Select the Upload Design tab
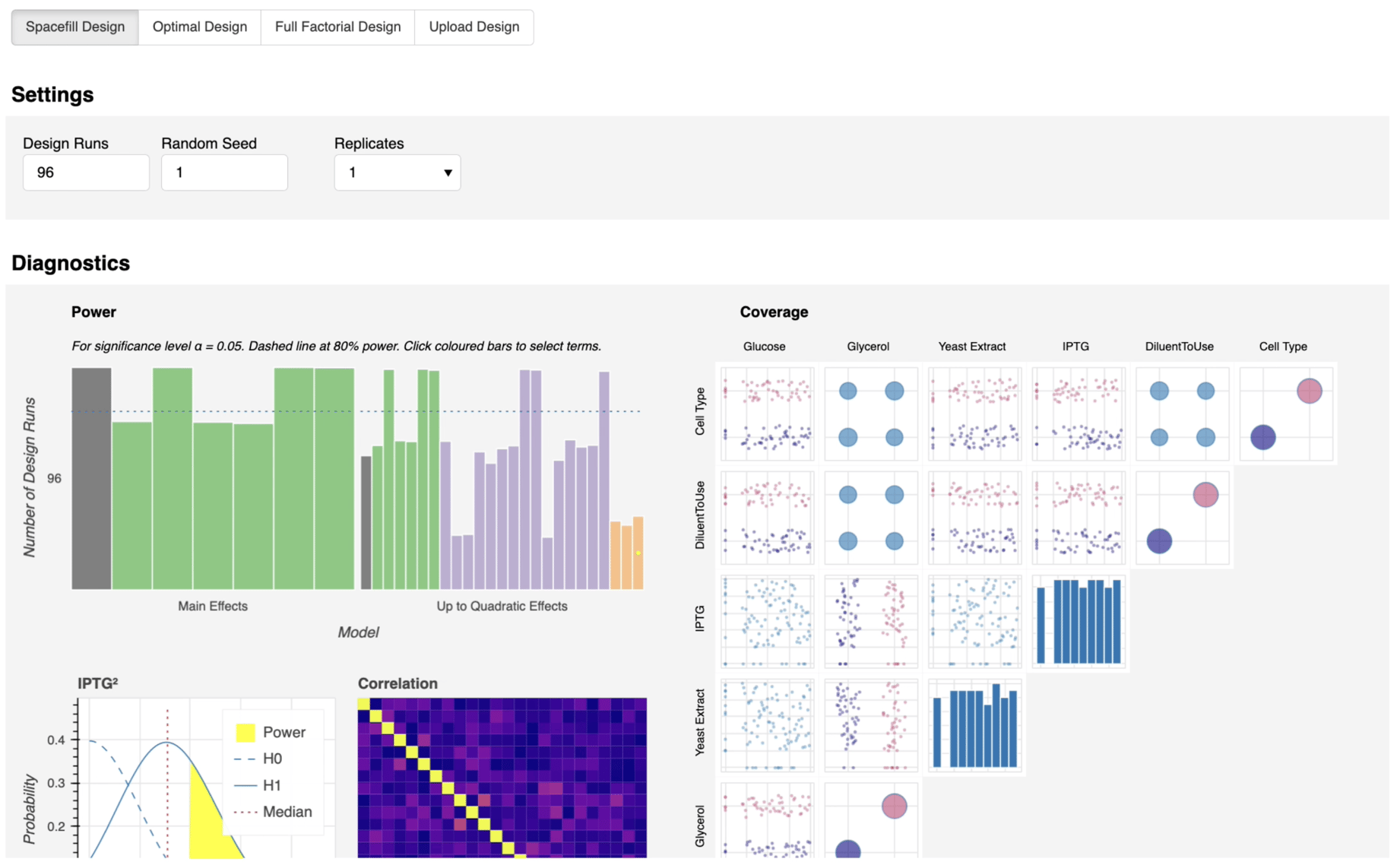The width and height of the screenshot is (1400, 865). pyautogui.click(x=474, y=27)
